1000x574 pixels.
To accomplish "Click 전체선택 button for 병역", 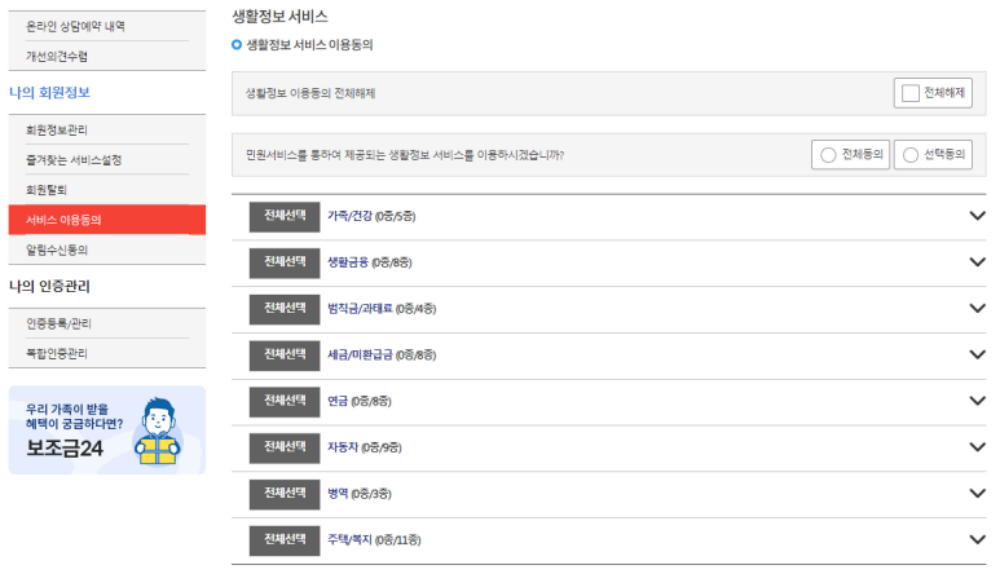I will (x=284, y=494).
